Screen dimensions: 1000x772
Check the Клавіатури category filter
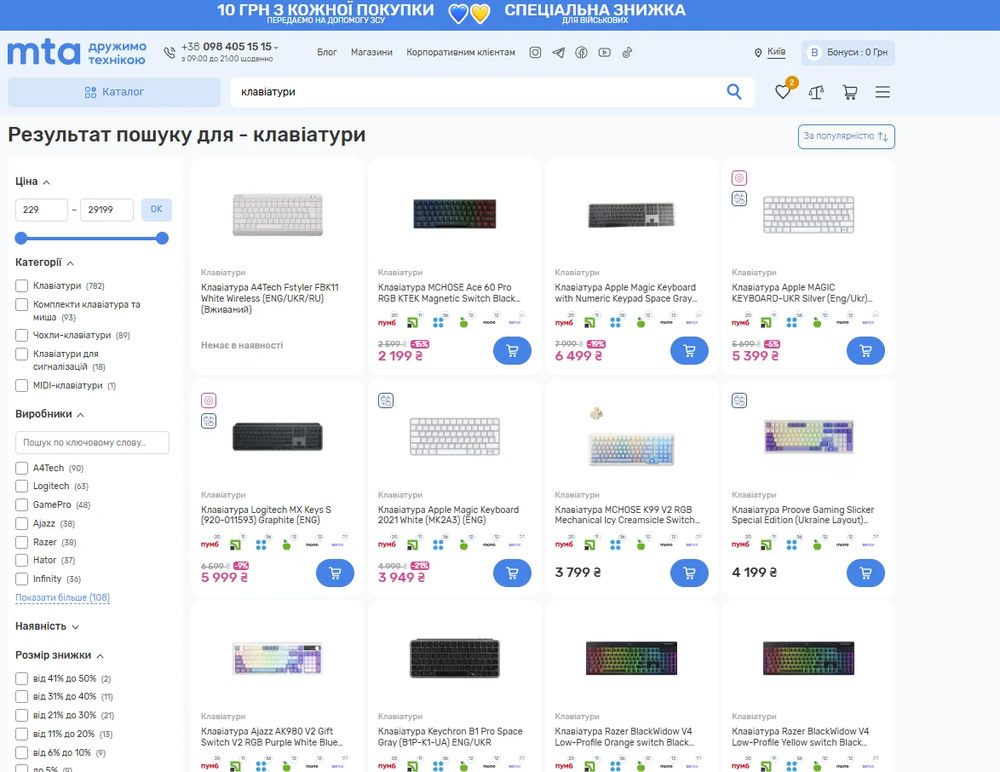(22, 286)
